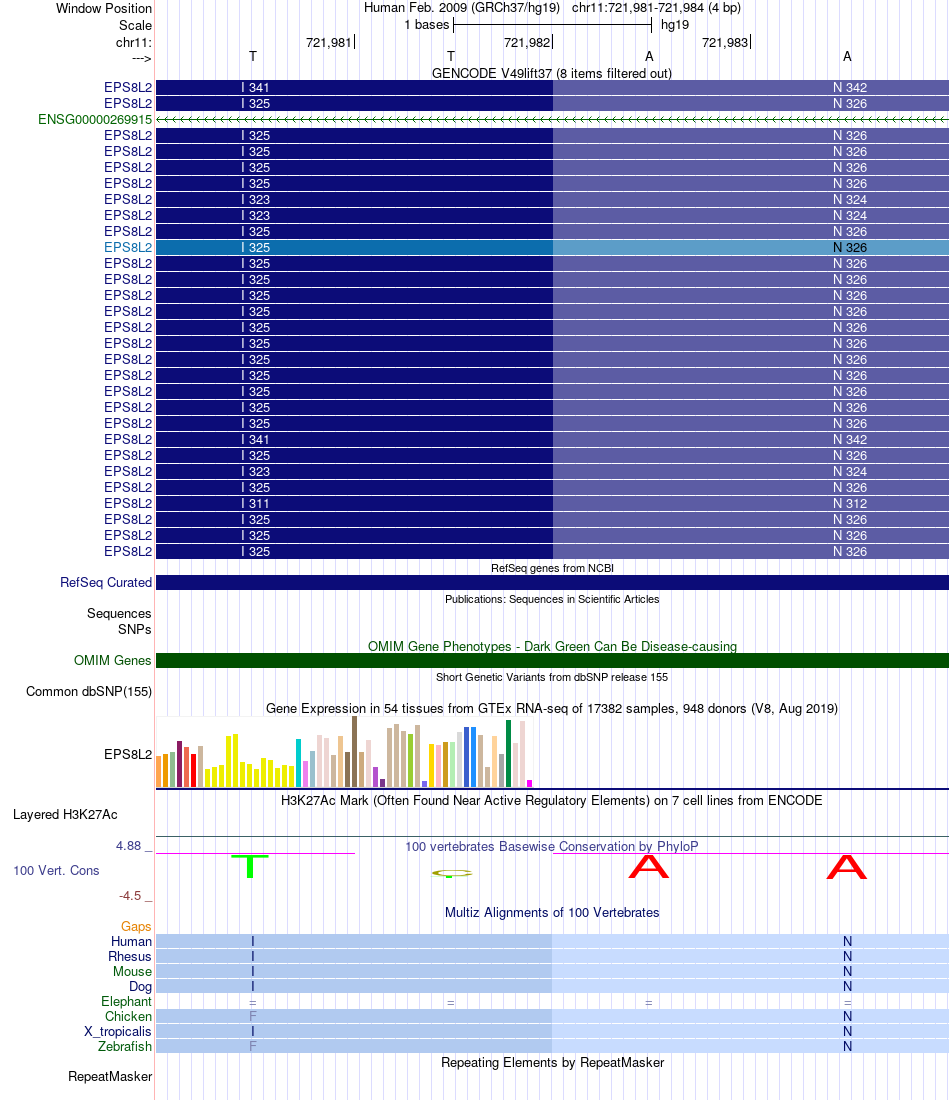Open Gene Expression in 54 tissues GTEx title
The width and height of the screenshot is (950, 1100).
[x=551, y=709]
